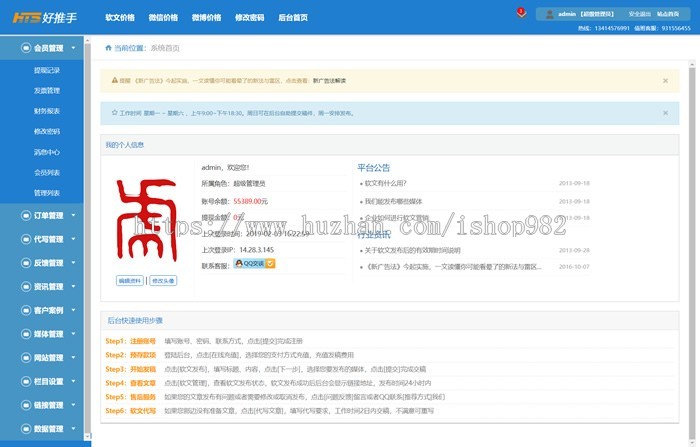Open 软文价格 in top navigation
700x447 pixels.
point(120,17)
